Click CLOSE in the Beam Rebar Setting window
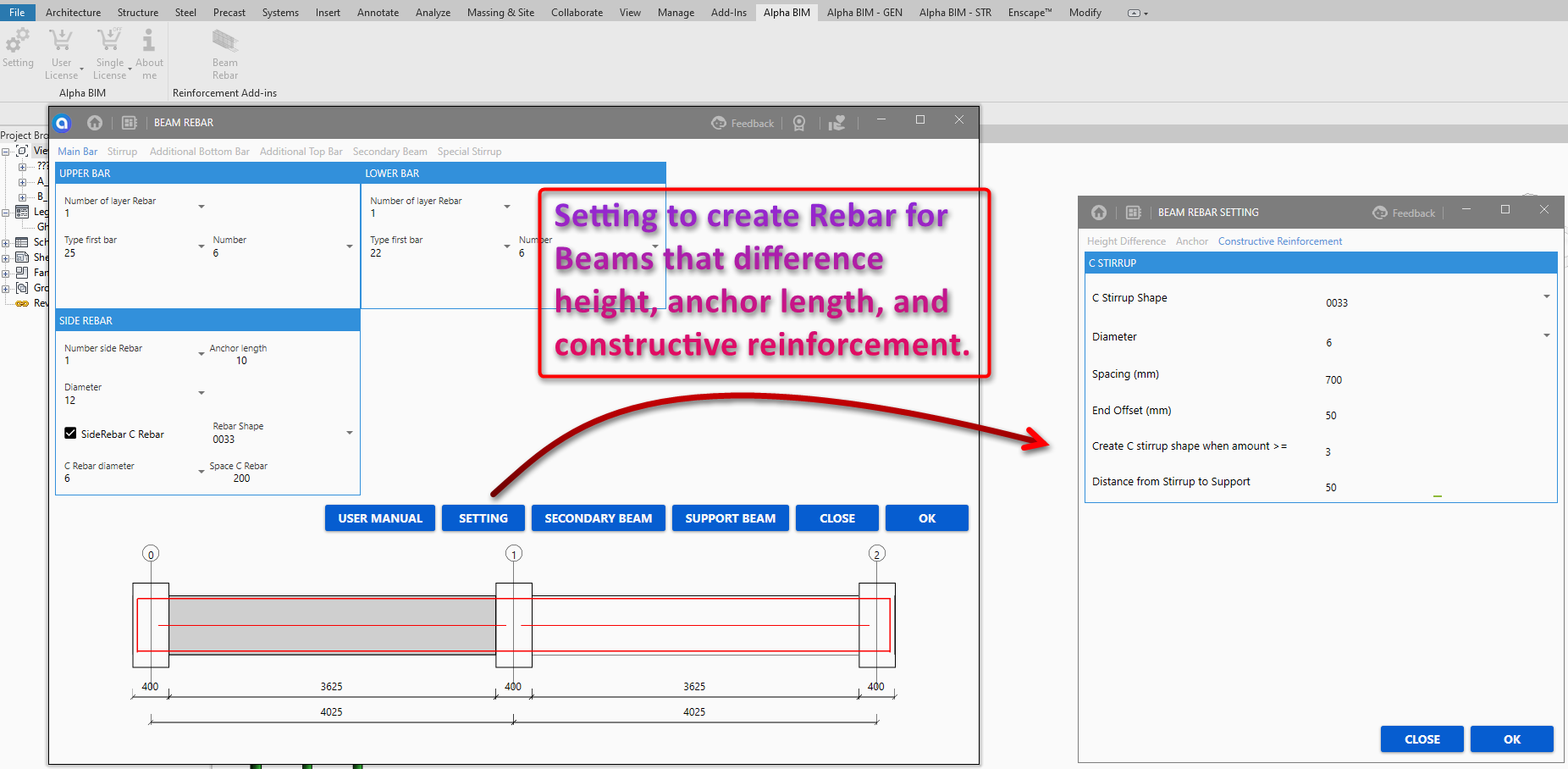 [x=1422, y=739]
